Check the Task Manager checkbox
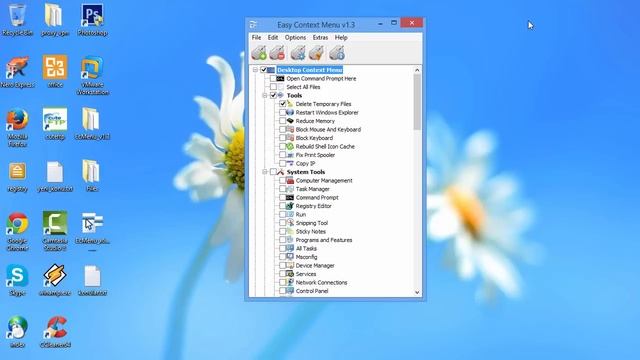The height and width of the screenshot is (360, 640). point(282,189)
